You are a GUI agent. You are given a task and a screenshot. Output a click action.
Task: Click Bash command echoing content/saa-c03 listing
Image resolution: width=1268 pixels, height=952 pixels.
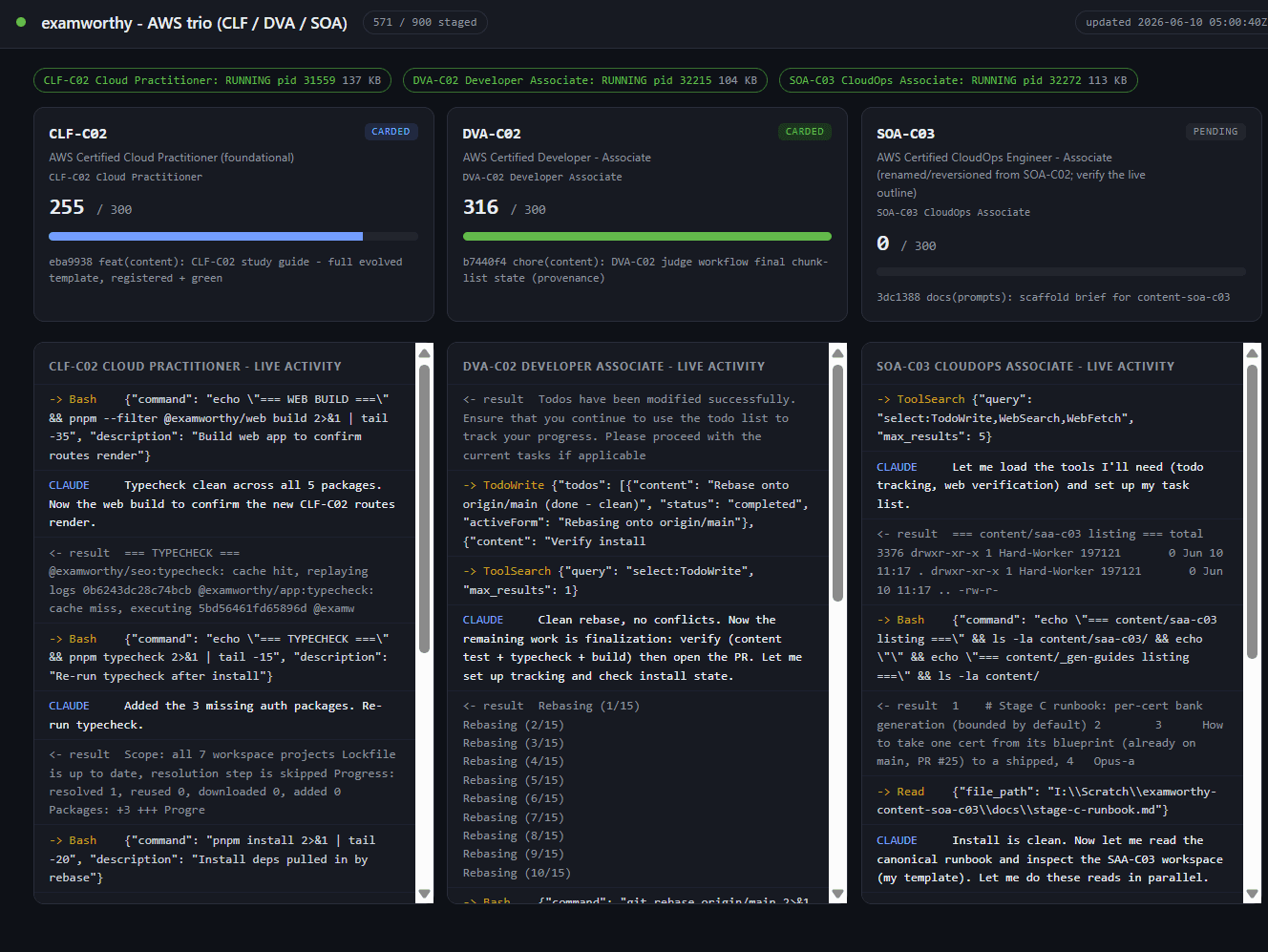click(1052, 647)
